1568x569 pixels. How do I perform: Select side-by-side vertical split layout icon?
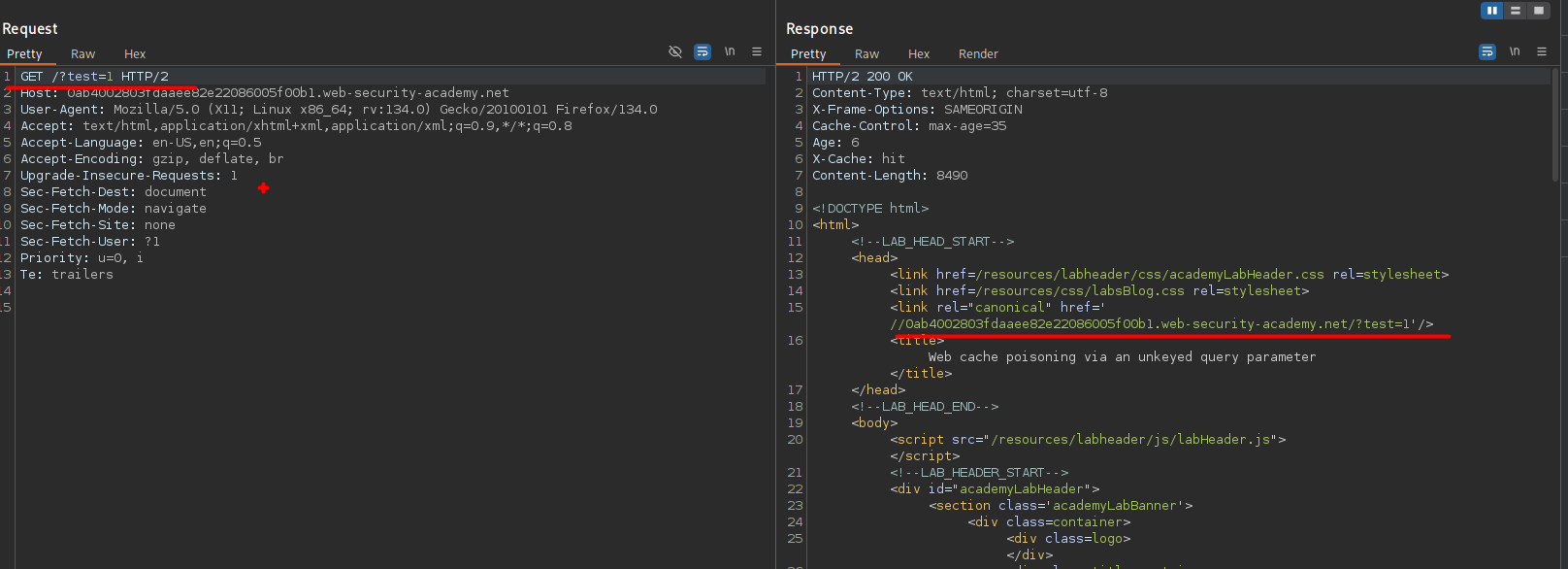tap(1492, 11)
